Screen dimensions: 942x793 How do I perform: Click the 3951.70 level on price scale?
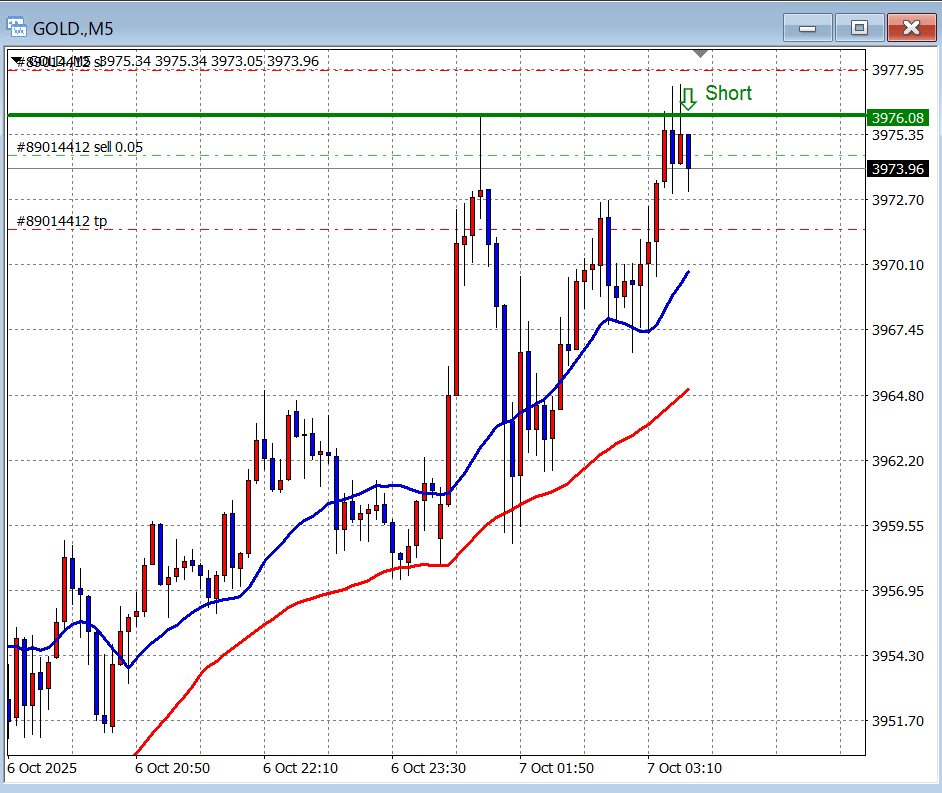tap(897, 721)
